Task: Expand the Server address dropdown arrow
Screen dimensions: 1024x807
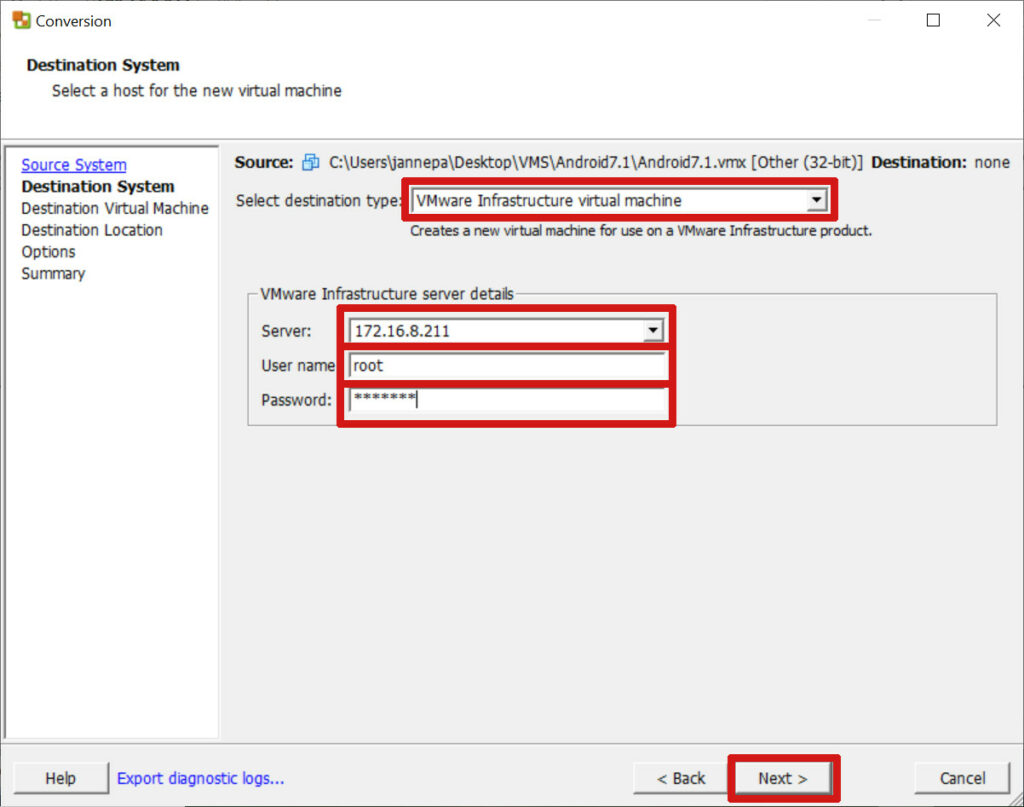Action: tap(653, 330)
